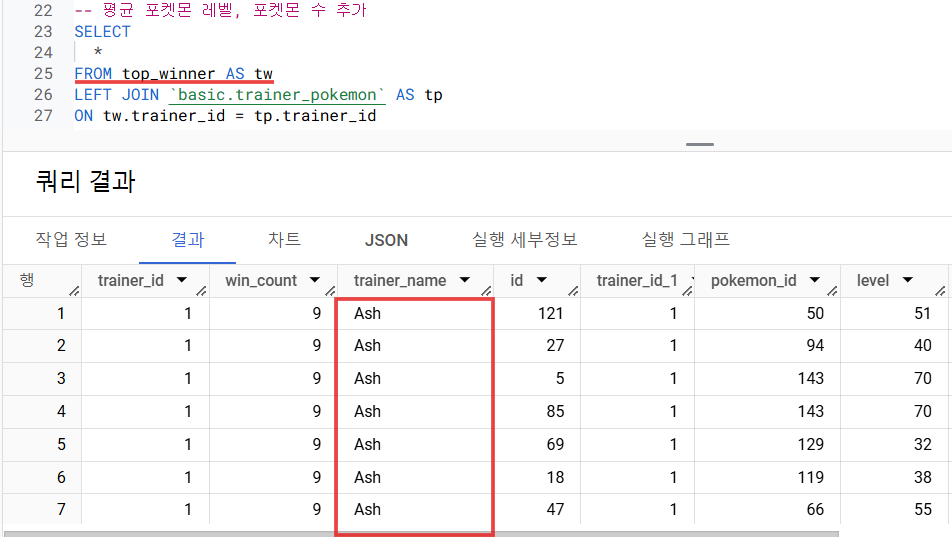Click the comment on line 22

[x=220, y=10]
